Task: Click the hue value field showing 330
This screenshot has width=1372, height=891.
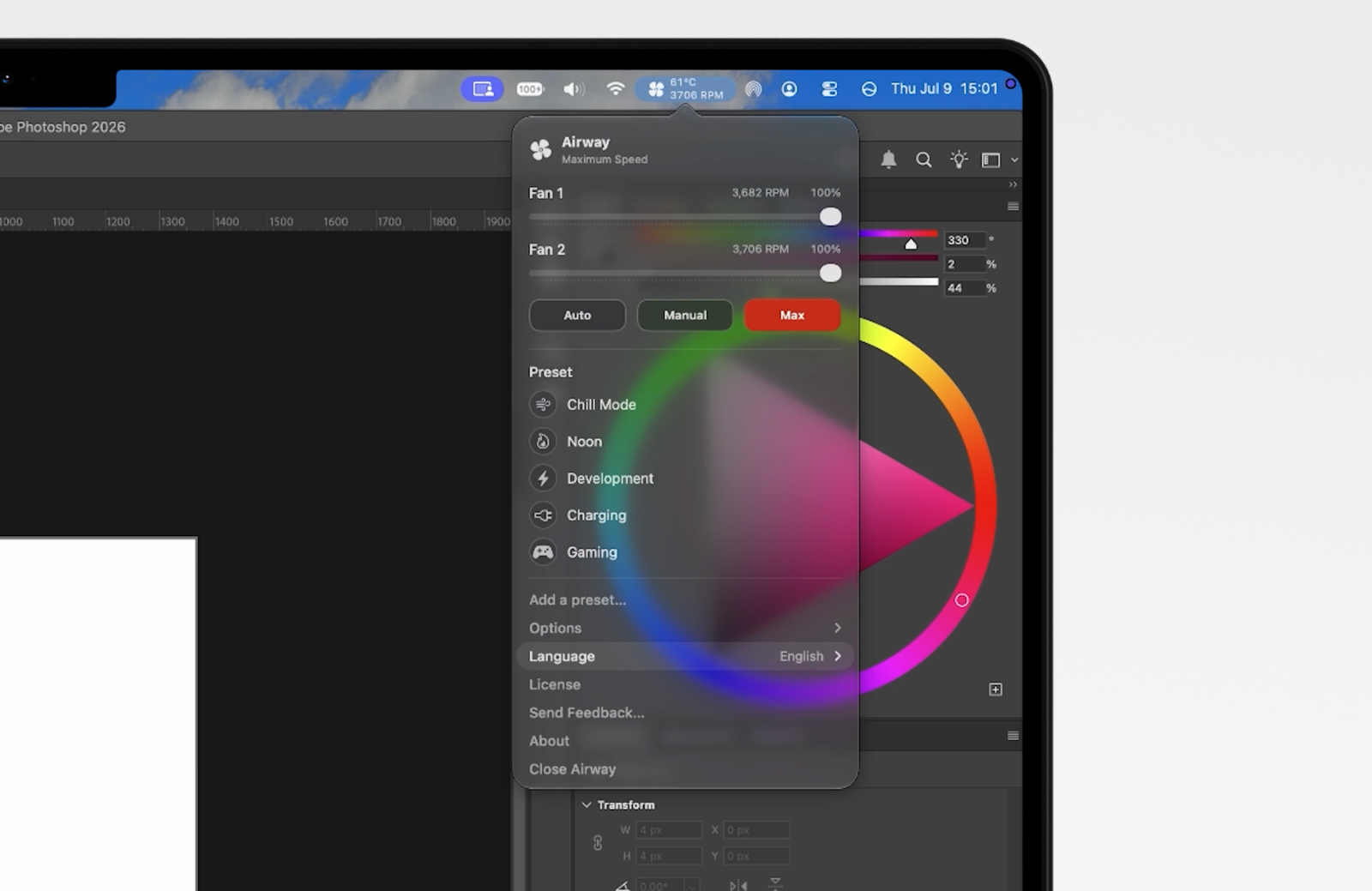Action: 966,241
